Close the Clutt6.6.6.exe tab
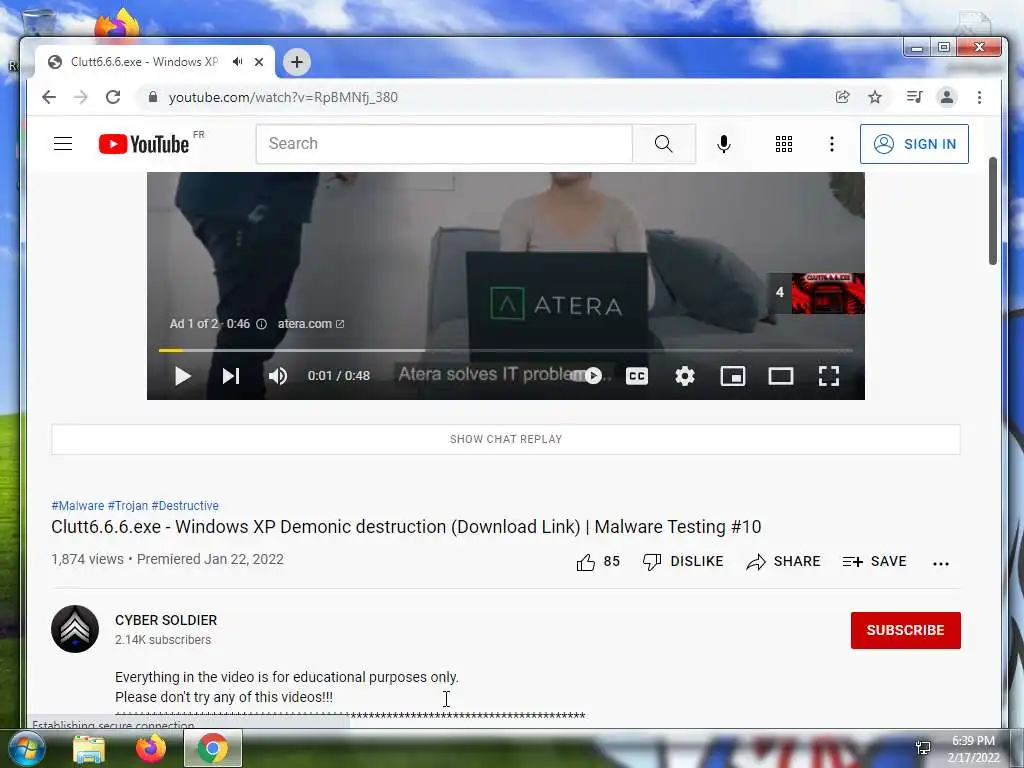 (x=259, y=62)
